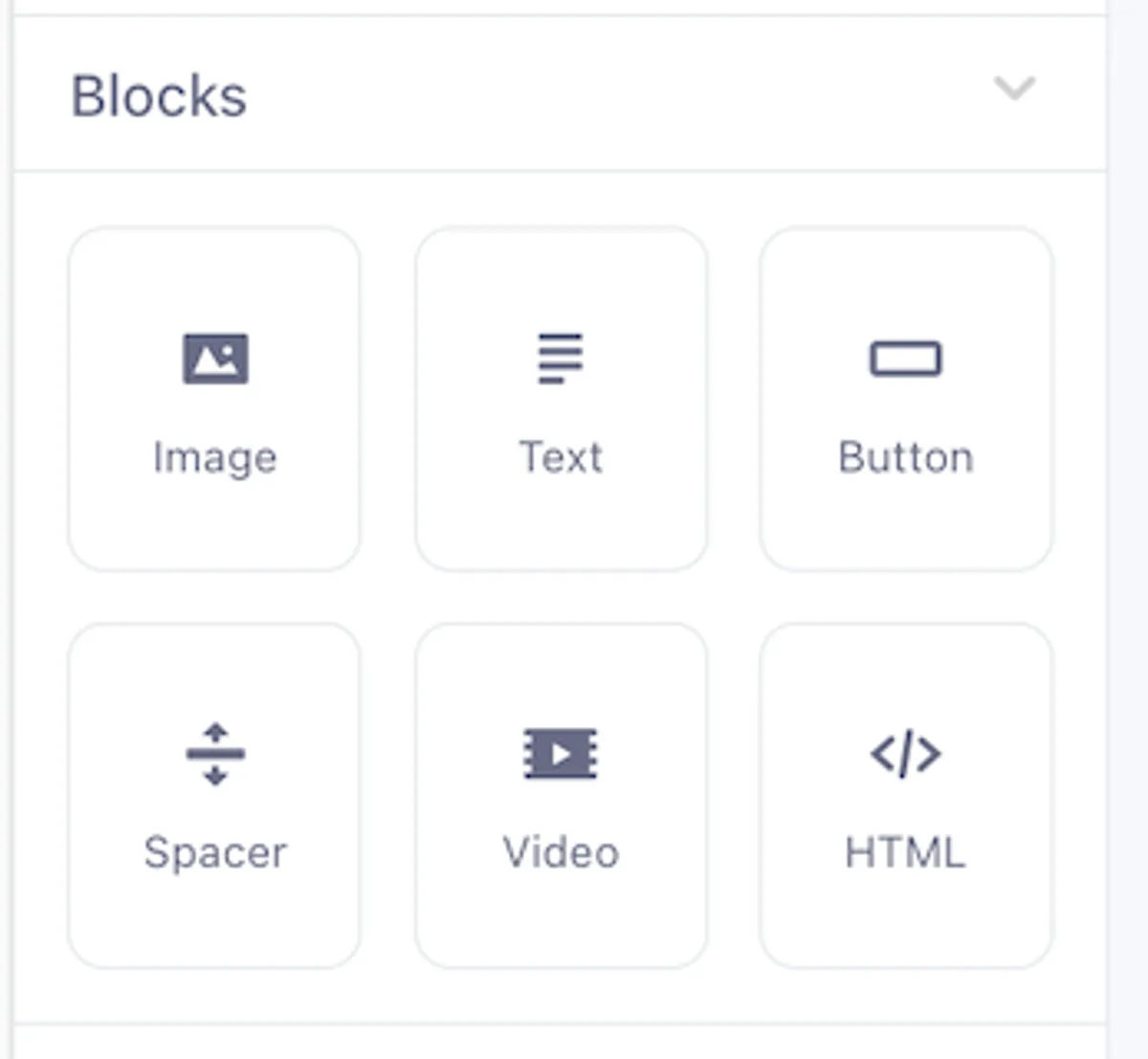Collapse the Blocks section with the chevron
The width and height of the screenshot is (1148, 1059).
[1015, 88]
